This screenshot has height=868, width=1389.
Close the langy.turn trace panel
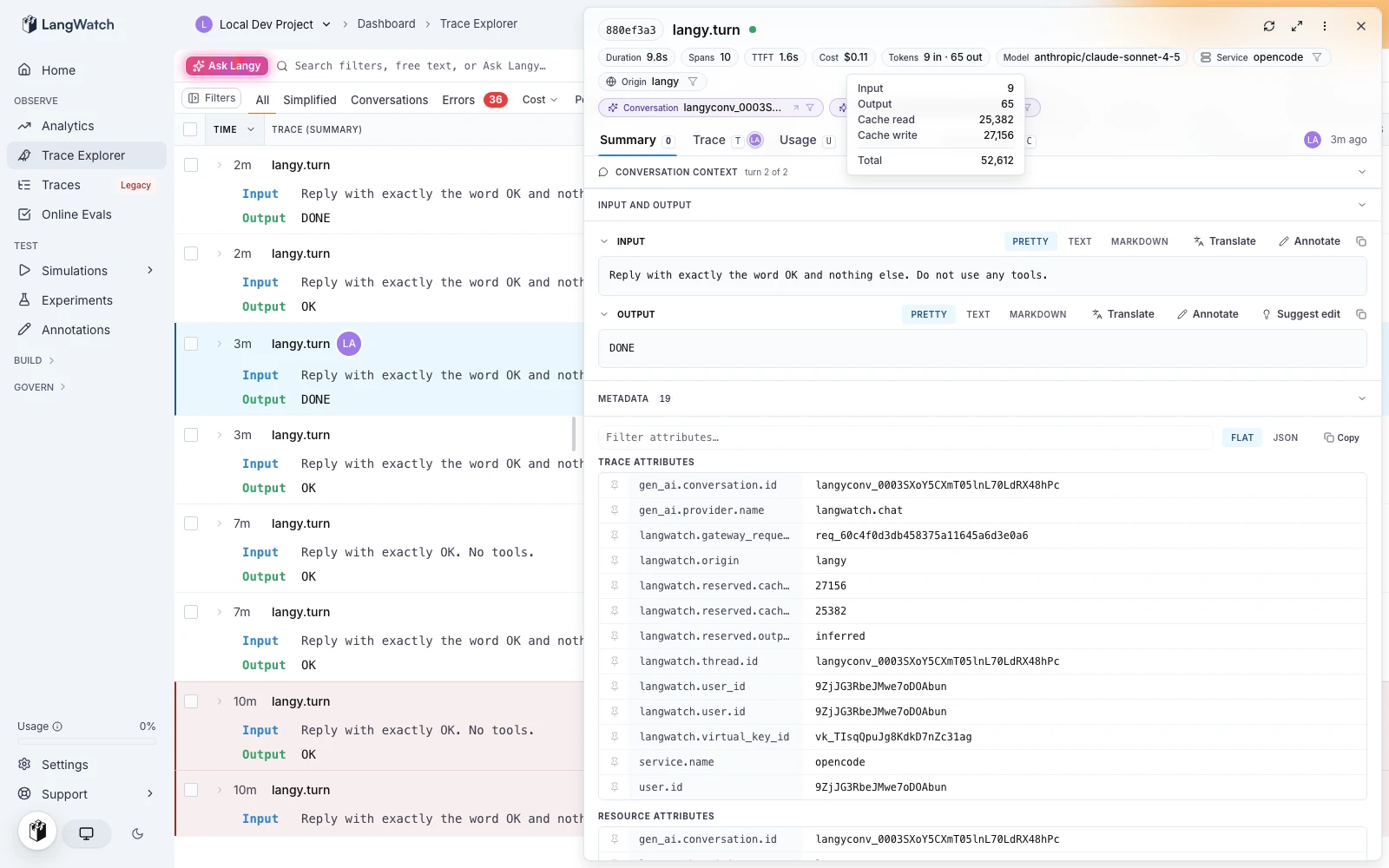(1361, 26)
